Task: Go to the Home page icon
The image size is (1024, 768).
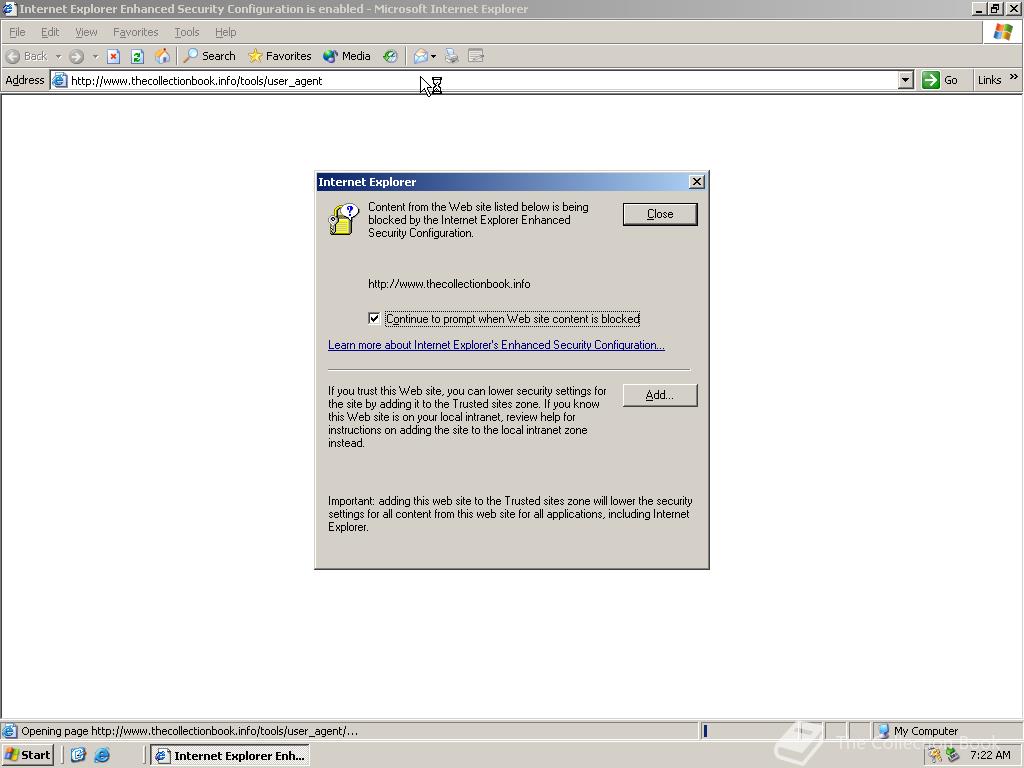Action: click(162, 57)
